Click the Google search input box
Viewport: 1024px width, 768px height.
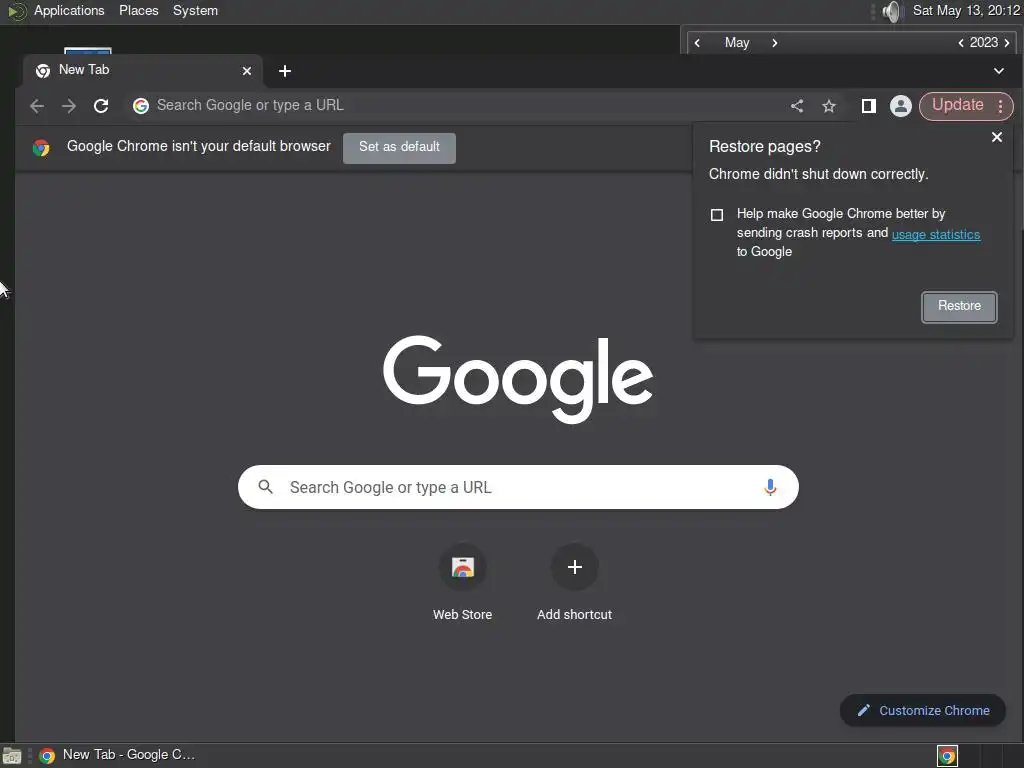518,487
